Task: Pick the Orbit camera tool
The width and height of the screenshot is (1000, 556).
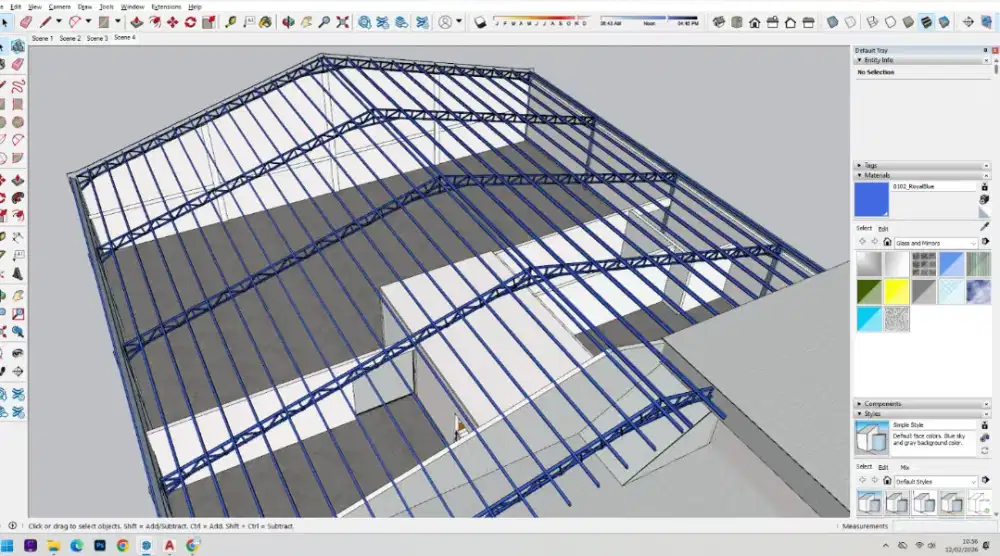Action: [289, 21]
